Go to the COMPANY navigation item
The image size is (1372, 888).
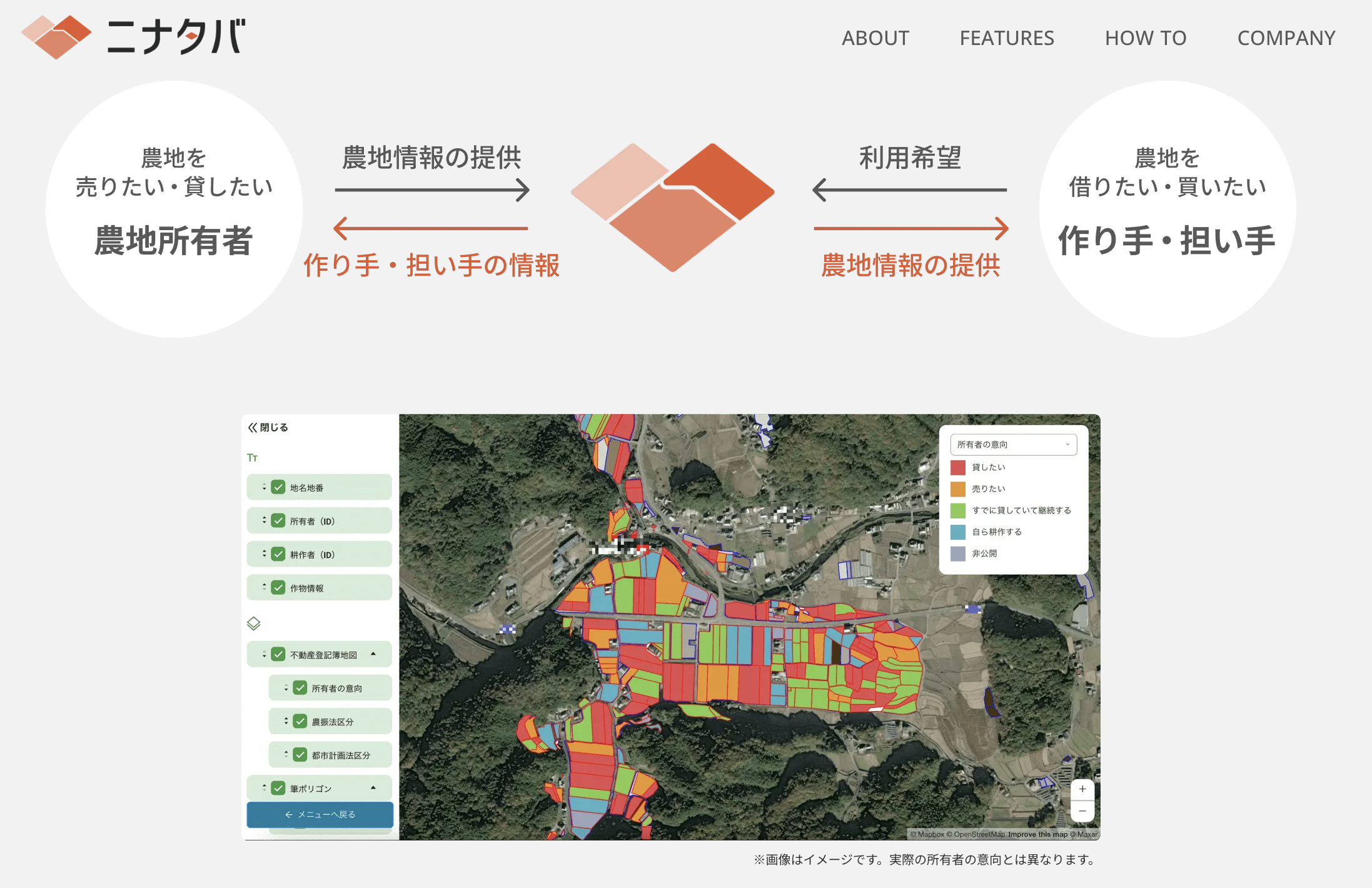coord(1286,38)
